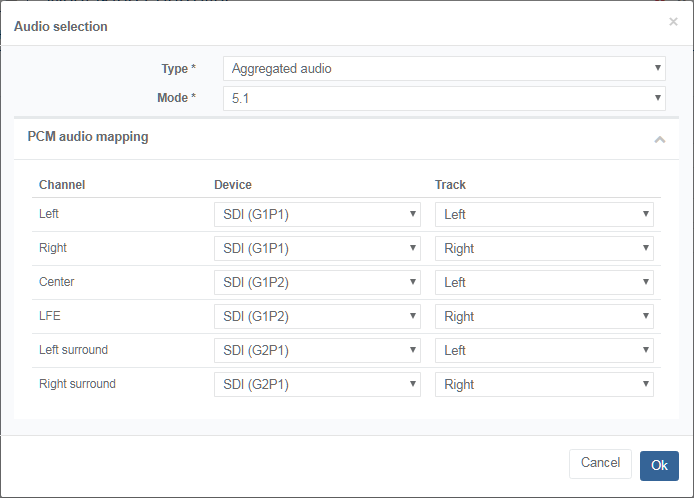This screenshot has height=499, width=695.
Task: Open Device dropdown for Right surround channel
Action: 317,384
